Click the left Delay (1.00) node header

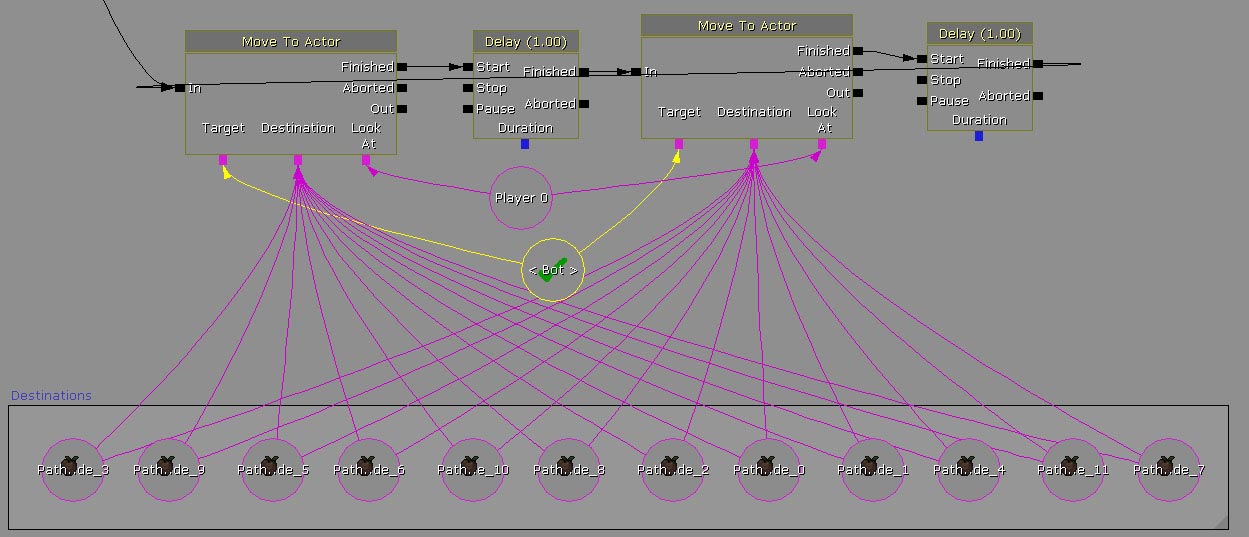click(x=525, y=41)
